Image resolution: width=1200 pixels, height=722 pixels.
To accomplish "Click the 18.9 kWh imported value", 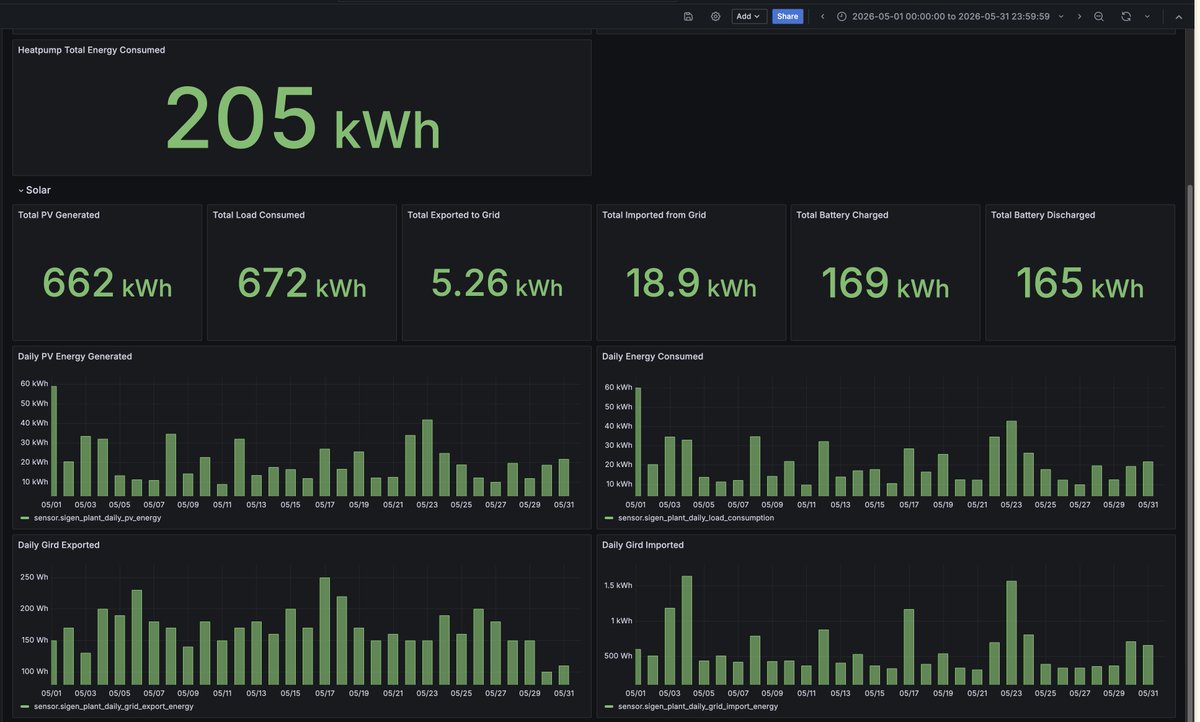I will coord(691,283).
